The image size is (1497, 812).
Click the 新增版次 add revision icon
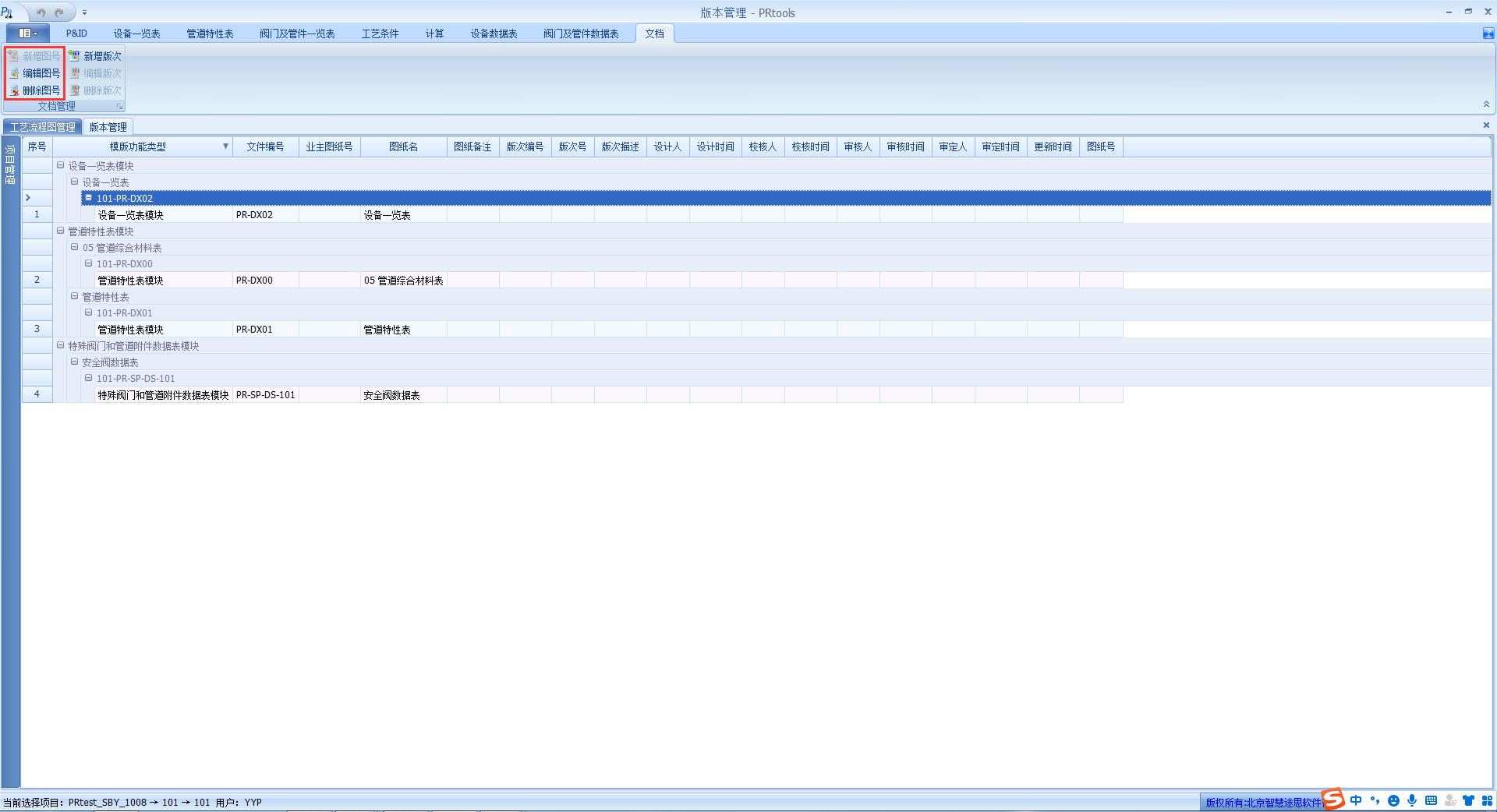point(75,56)
